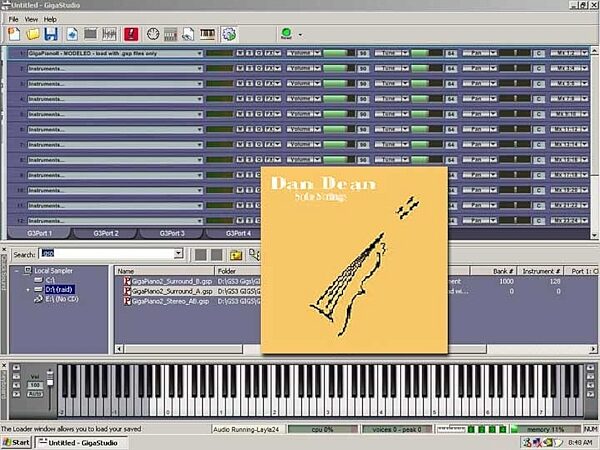Sort files by the Name column header
Screen dimensions: 600x450
165,271
